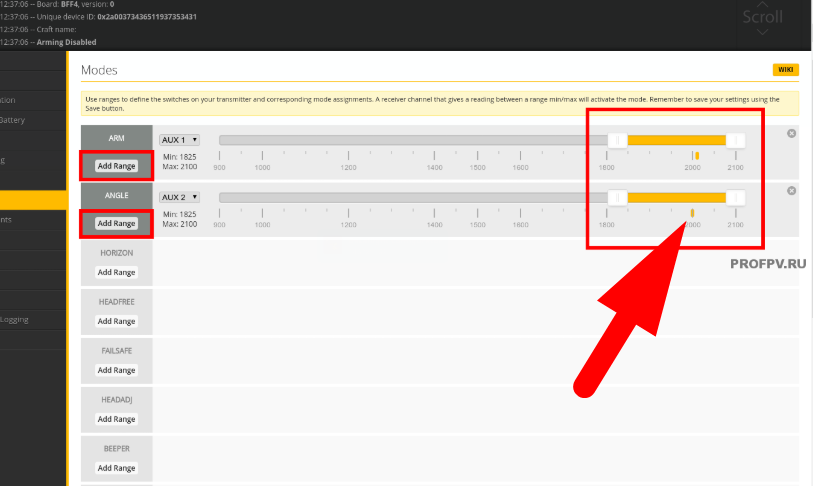The width and height of the screenshot is (813, 486).
Task: Click the Scroll down chevron in the log
Action: coord(763,32)
